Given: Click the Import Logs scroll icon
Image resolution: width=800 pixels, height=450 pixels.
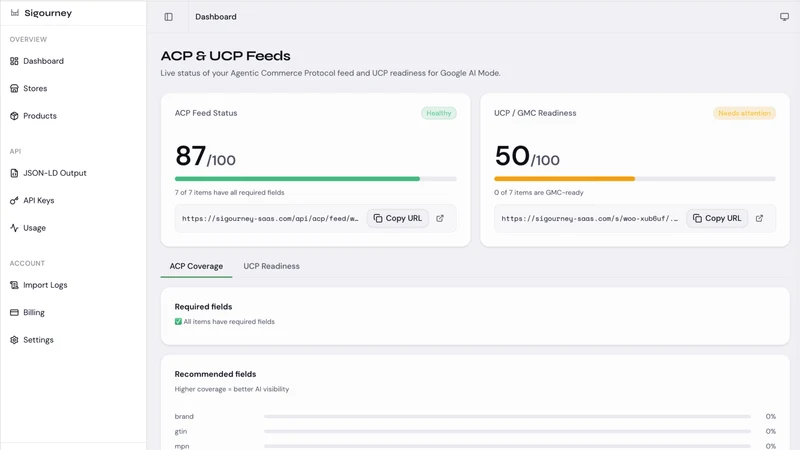Looking at the screenshot, I should coord(14,285).
